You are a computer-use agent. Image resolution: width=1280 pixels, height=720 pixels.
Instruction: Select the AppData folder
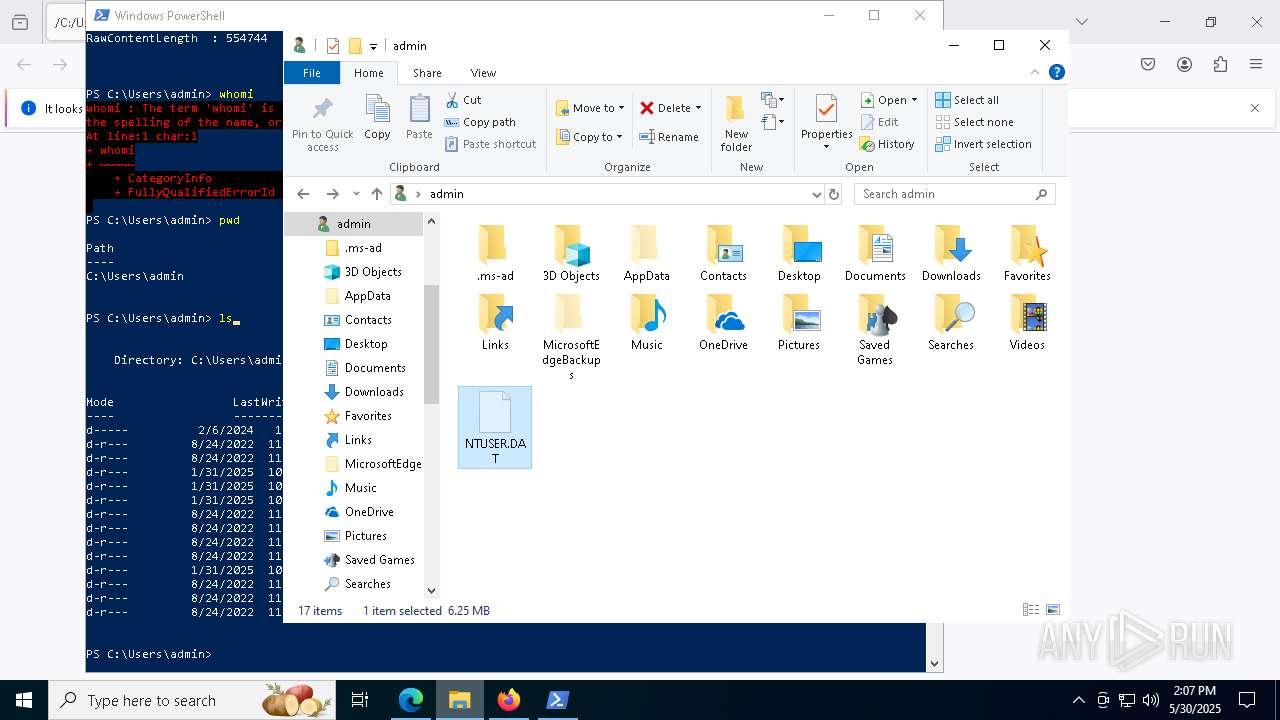(646, 253)
